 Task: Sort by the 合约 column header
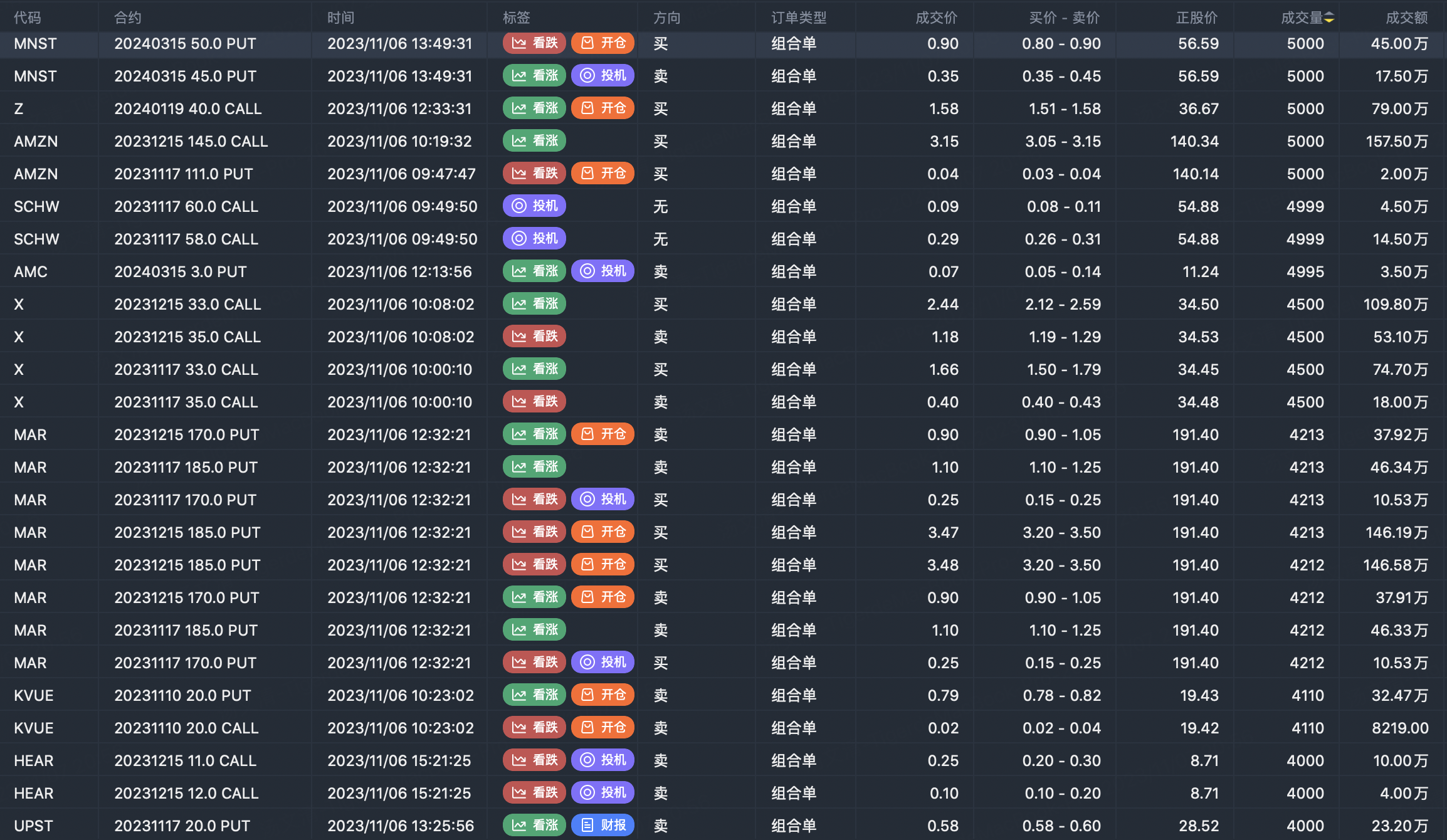click(x=128, y=18)
